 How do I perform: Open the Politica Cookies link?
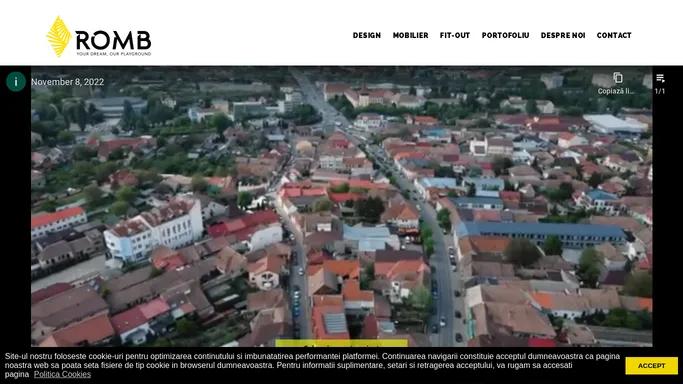[x=62, y=374]
